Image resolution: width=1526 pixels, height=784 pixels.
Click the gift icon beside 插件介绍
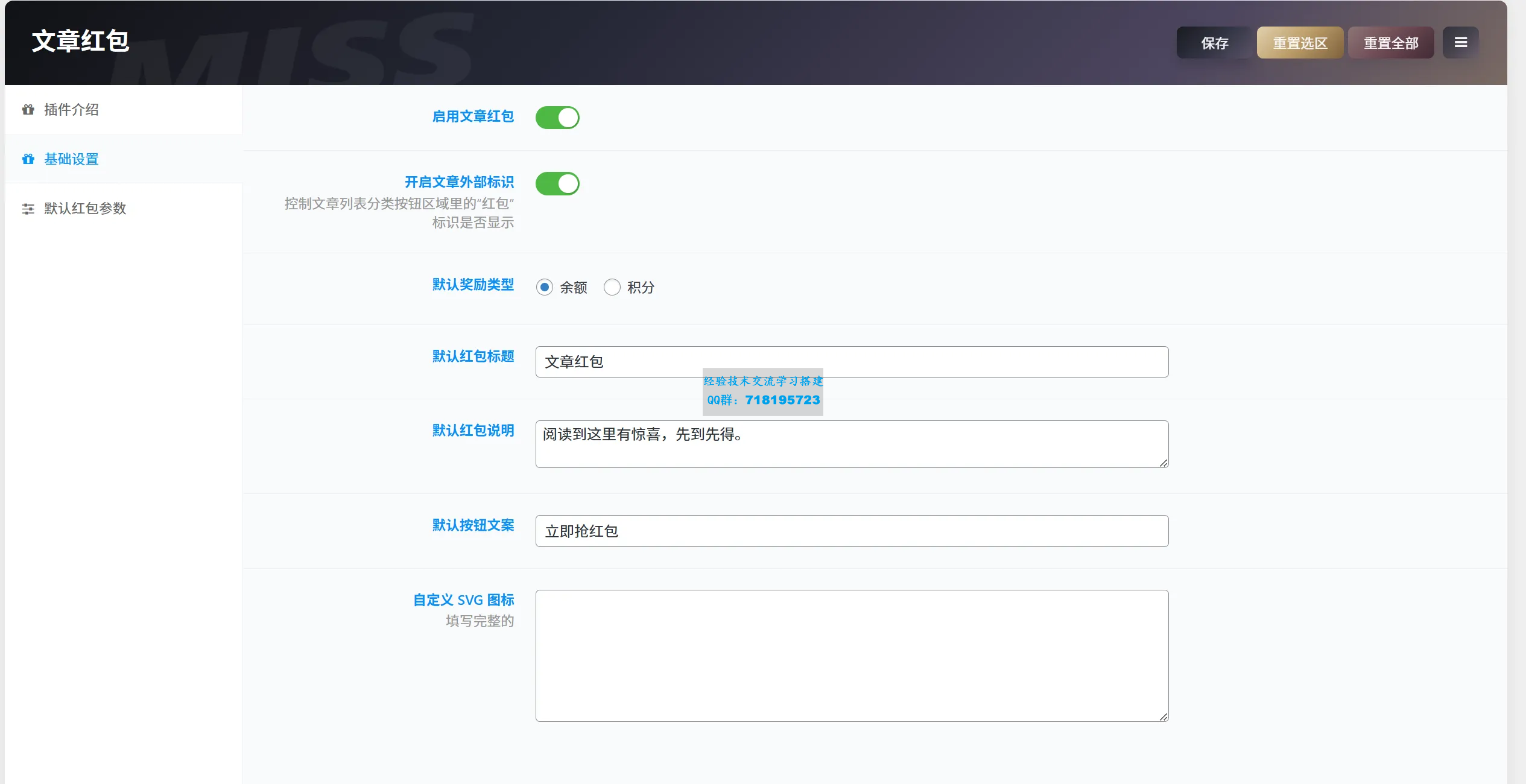(x=28, y=110)
